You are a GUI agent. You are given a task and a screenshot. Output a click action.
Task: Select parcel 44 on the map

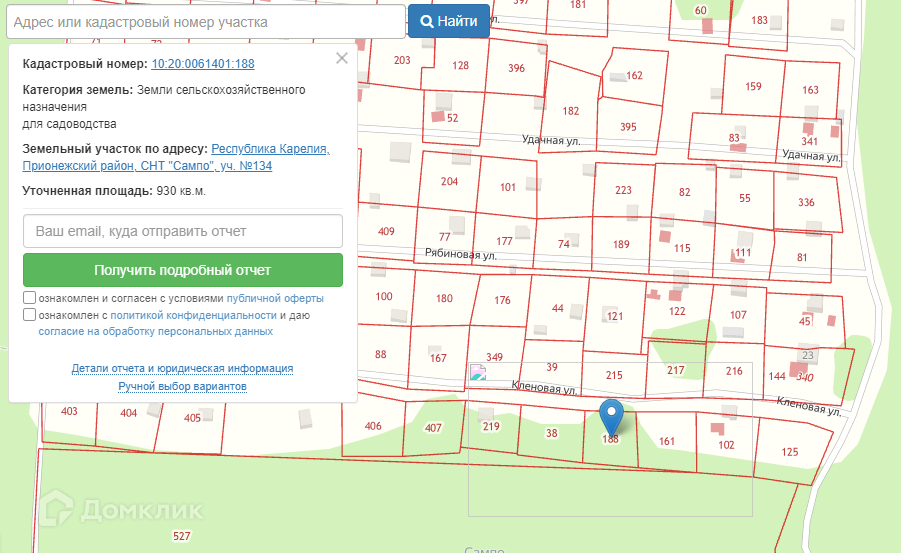click(557, 309)
